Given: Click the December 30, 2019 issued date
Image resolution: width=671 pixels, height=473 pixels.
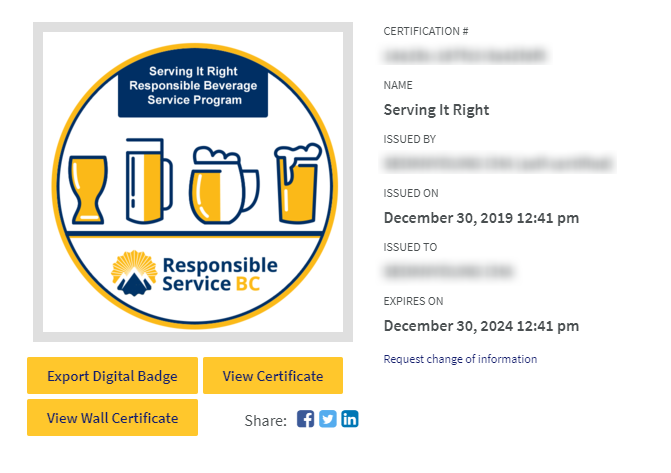Looking at the screenshot, I should coord(481,218).
